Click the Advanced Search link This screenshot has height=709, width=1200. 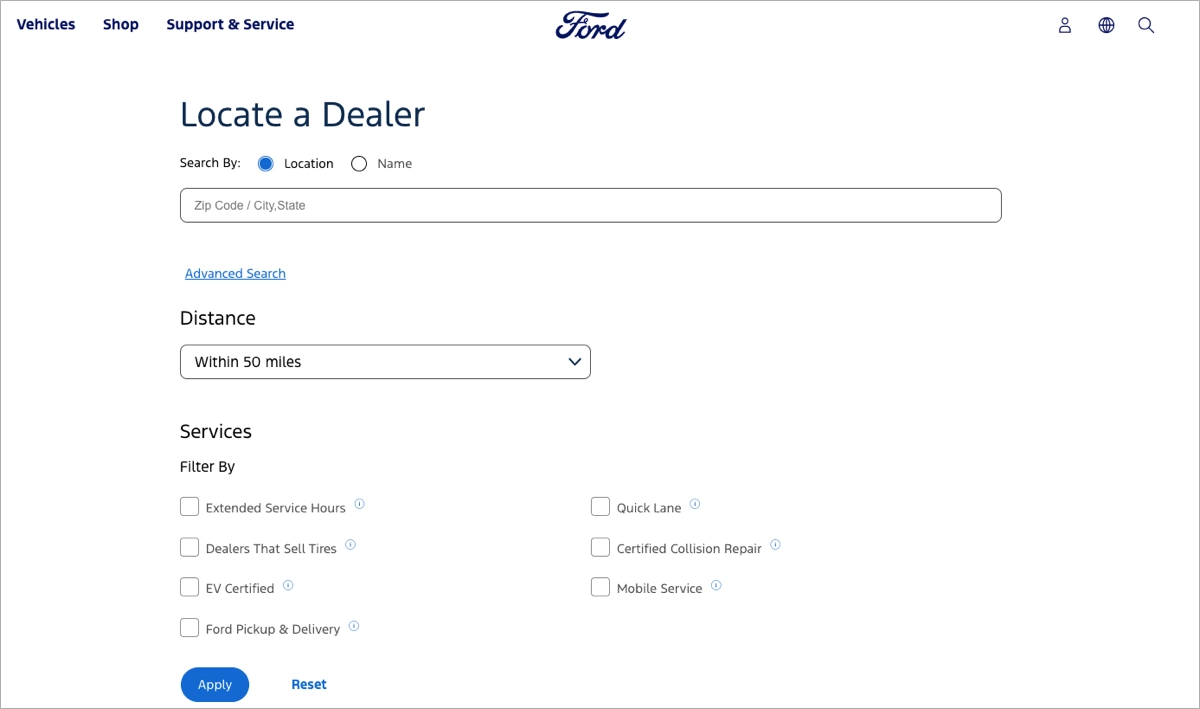pos(235,274)
